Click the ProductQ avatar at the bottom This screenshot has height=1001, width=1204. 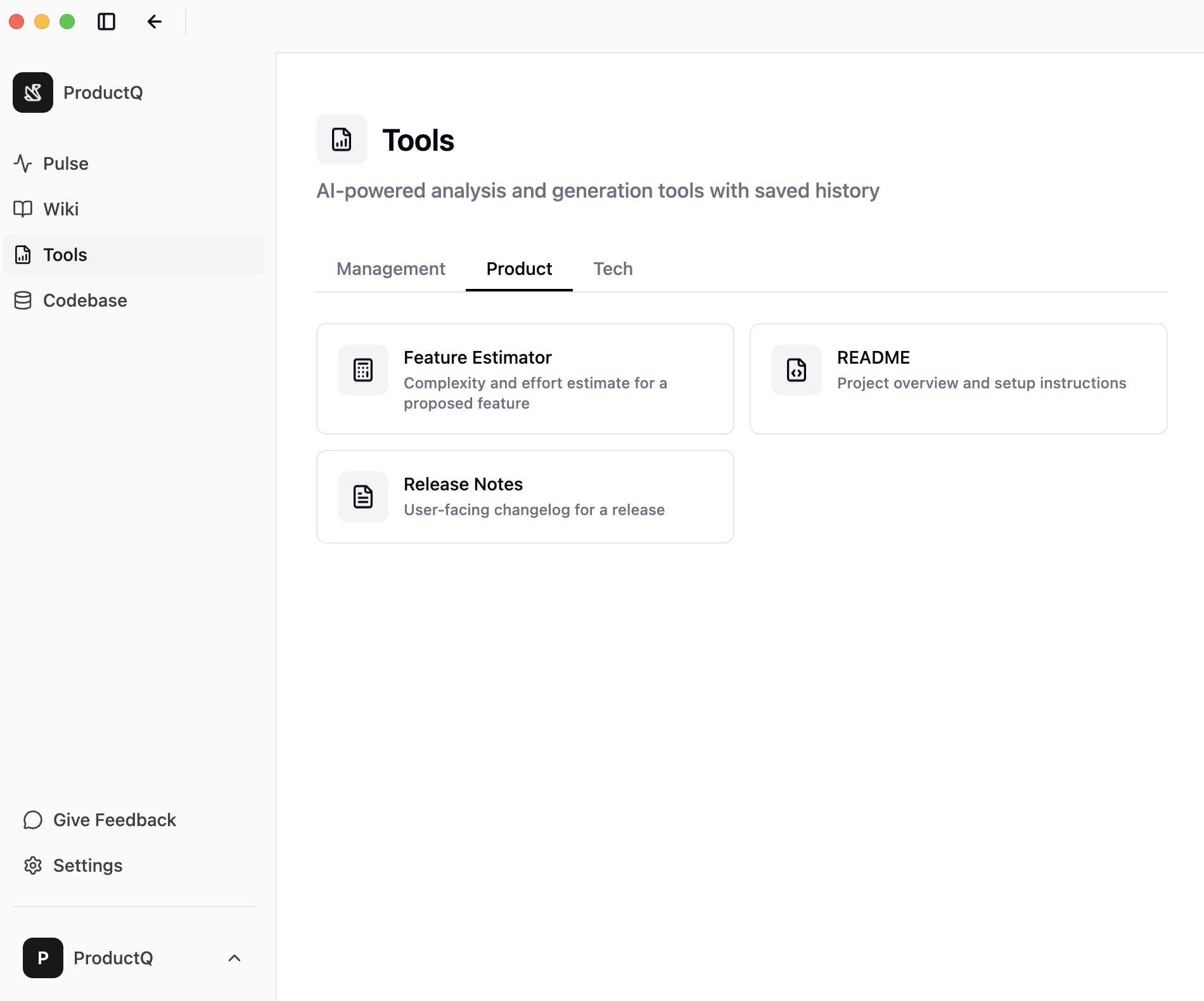(42, 958)
